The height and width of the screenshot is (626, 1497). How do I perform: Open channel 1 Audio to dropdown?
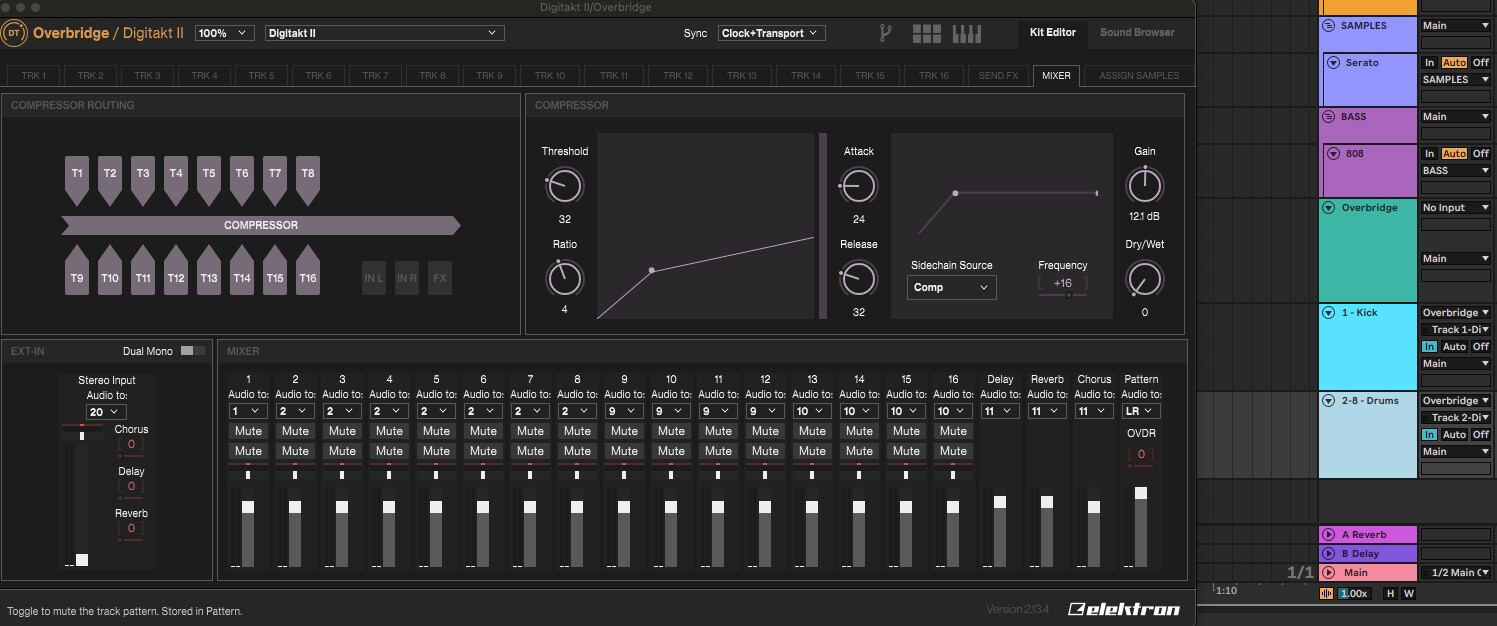tap(248, 411)
